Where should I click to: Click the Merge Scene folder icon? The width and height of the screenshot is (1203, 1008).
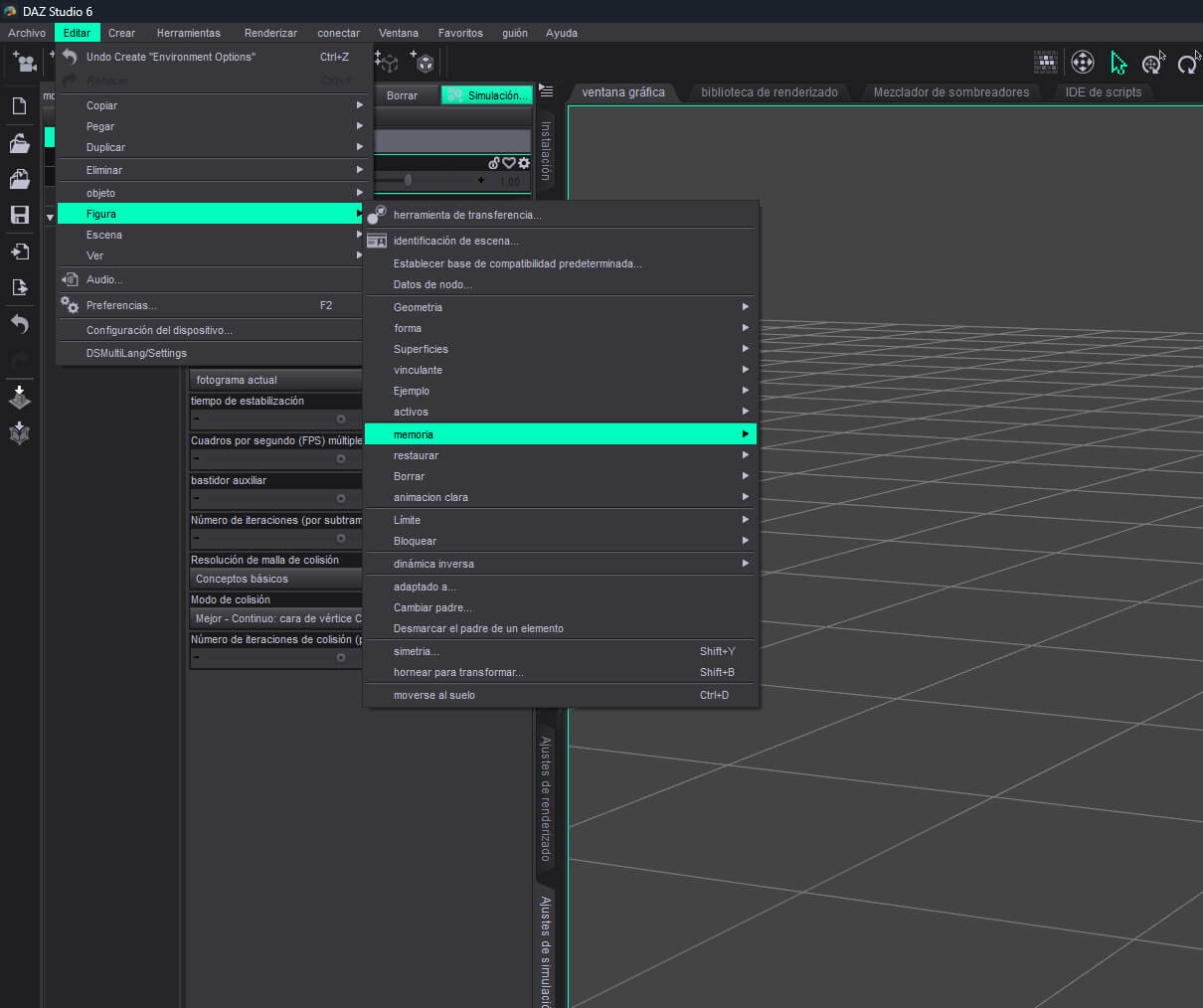pos(19,179)
